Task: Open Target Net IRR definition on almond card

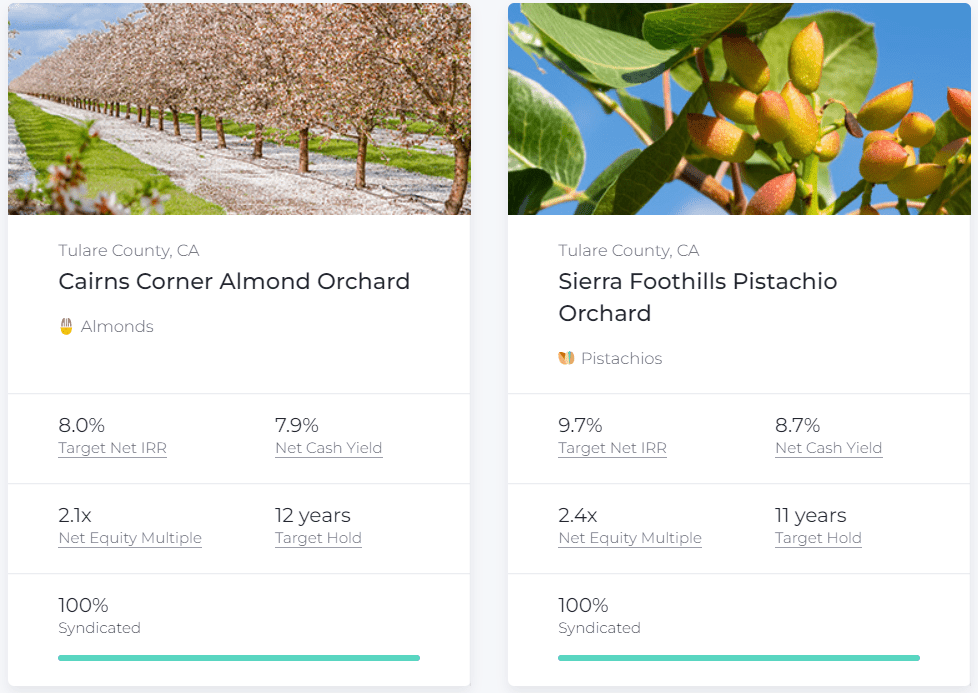Action: coord(112,448)
